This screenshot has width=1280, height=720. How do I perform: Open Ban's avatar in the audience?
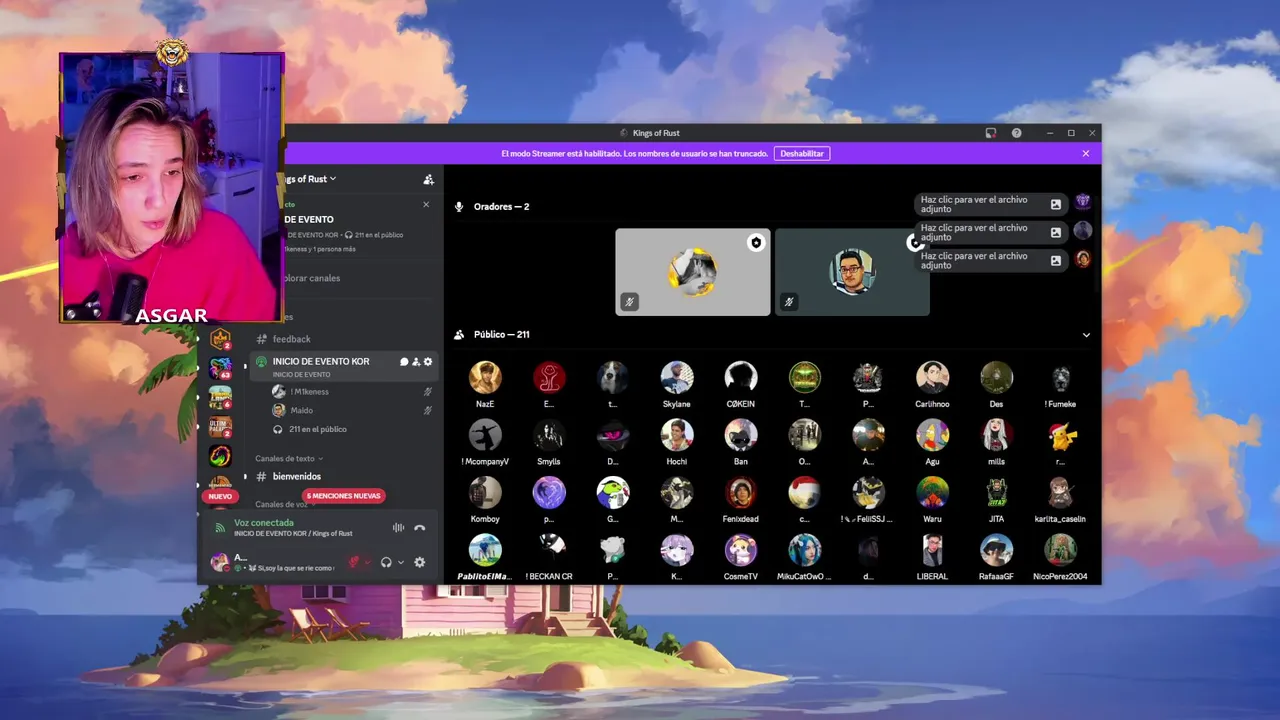click(741, 435)
